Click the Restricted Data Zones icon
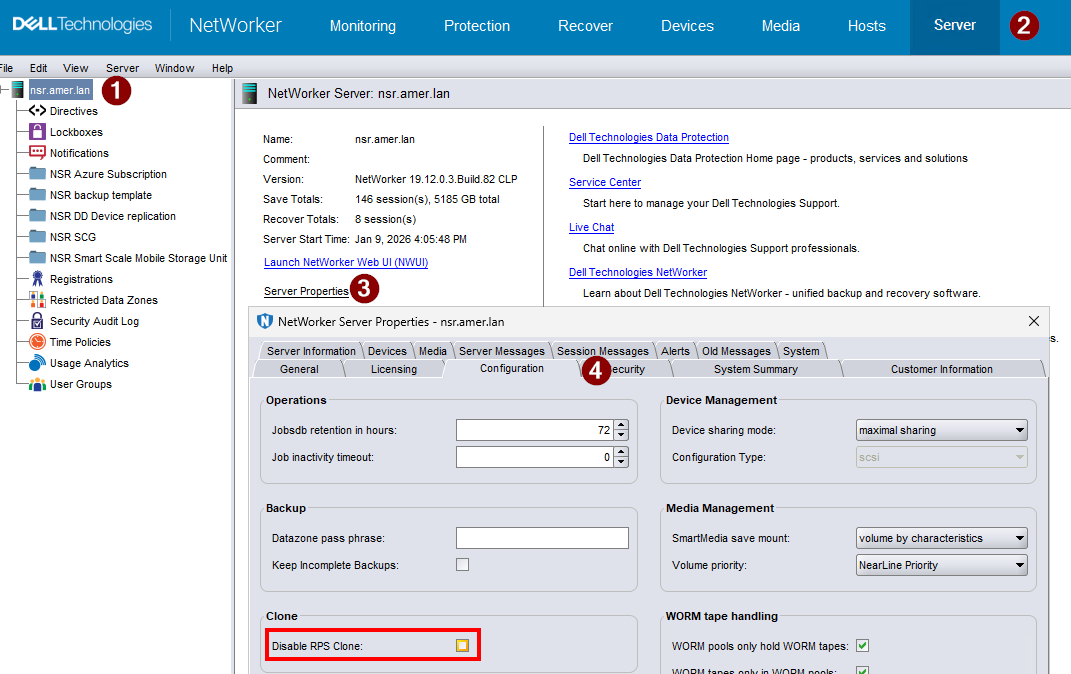Viewport: 1071px width, 674px height. tap(37, 300)
